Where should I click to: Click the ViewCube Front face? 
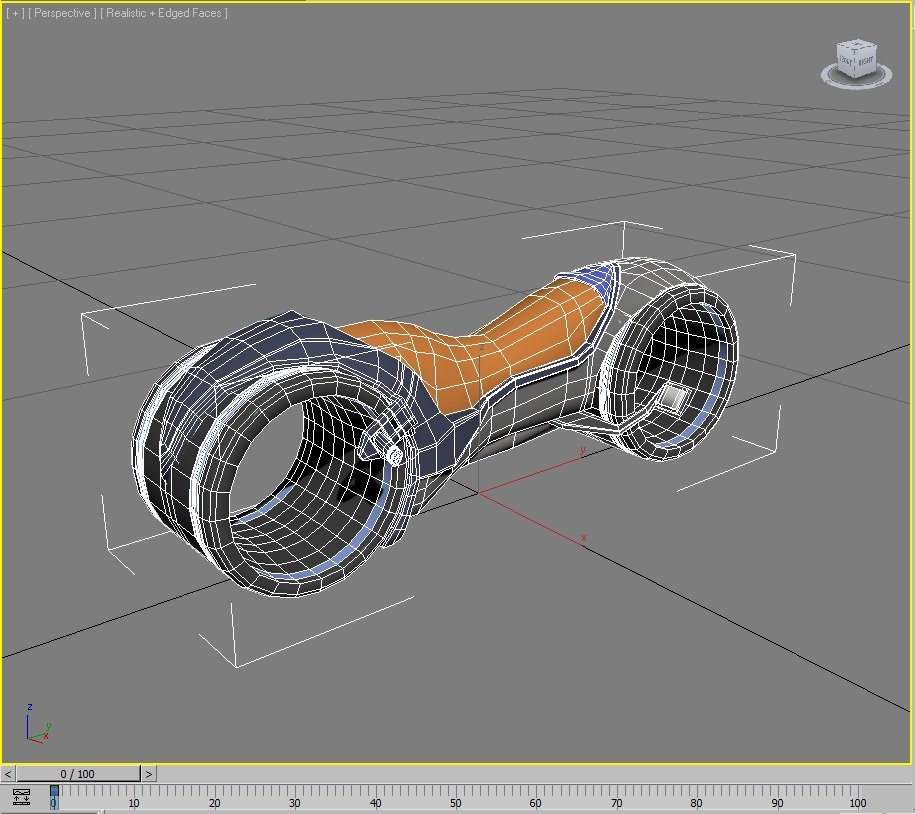tap(846, 62)
